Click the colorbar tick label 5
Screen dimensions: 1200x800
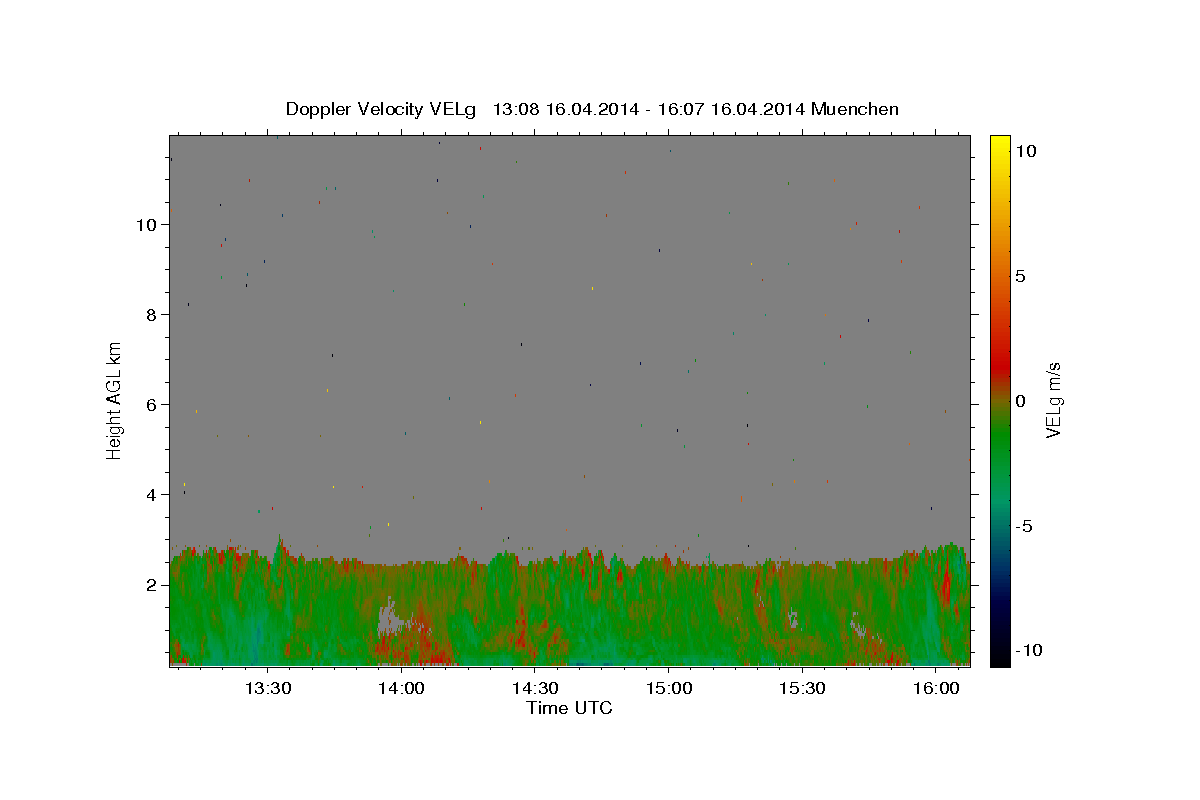(1020, 276)
